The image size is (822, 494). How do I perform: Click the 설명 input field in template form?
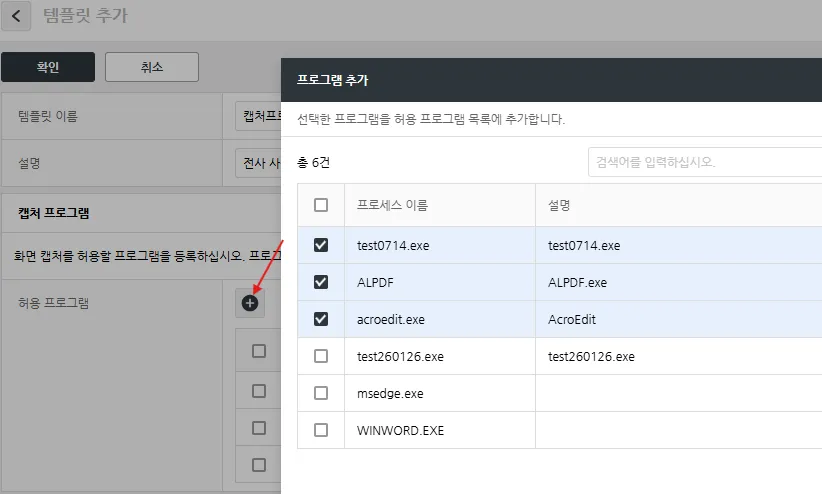pos(258,163)
